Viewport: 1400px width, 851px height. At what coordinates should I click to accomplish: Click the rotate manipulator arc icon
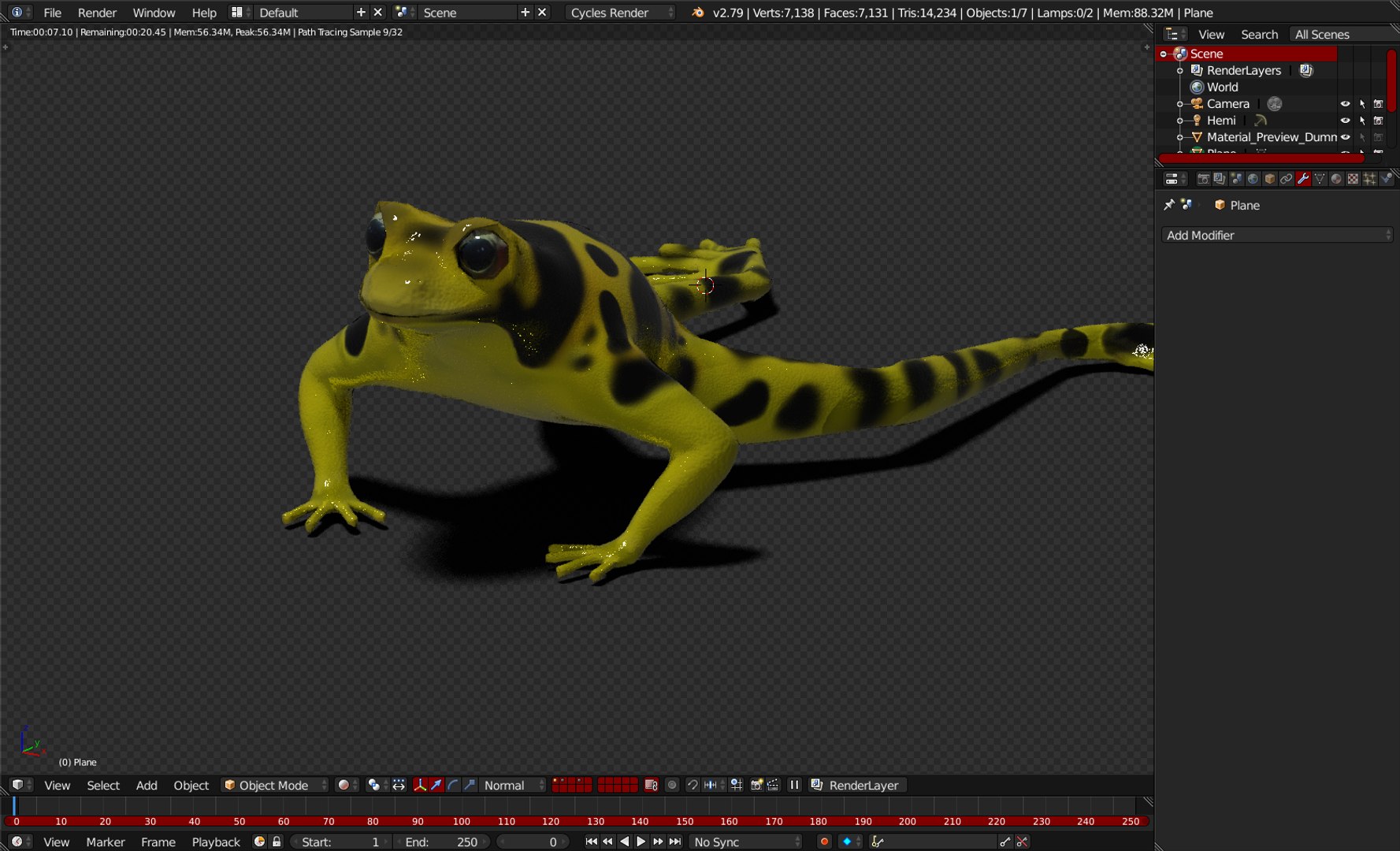pyautogui.click(x=453, y=785)
